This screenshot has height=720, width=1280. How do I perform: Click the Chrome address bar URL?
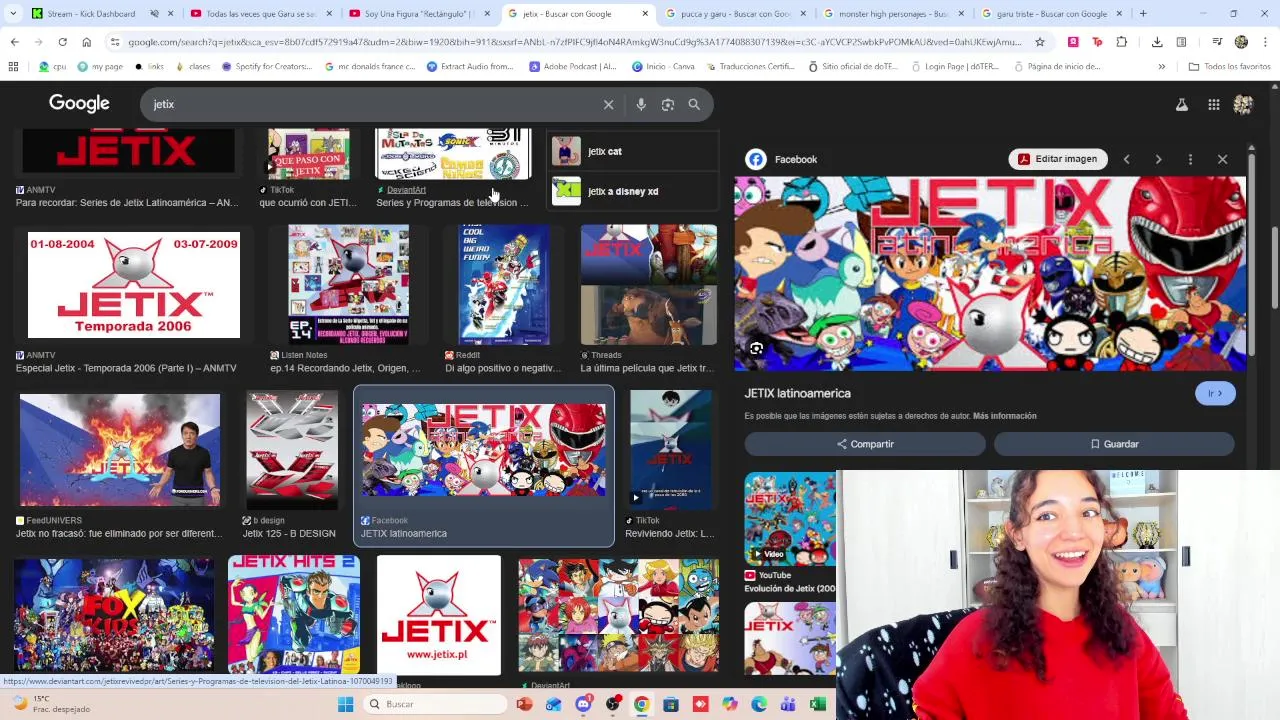(575, 42)
